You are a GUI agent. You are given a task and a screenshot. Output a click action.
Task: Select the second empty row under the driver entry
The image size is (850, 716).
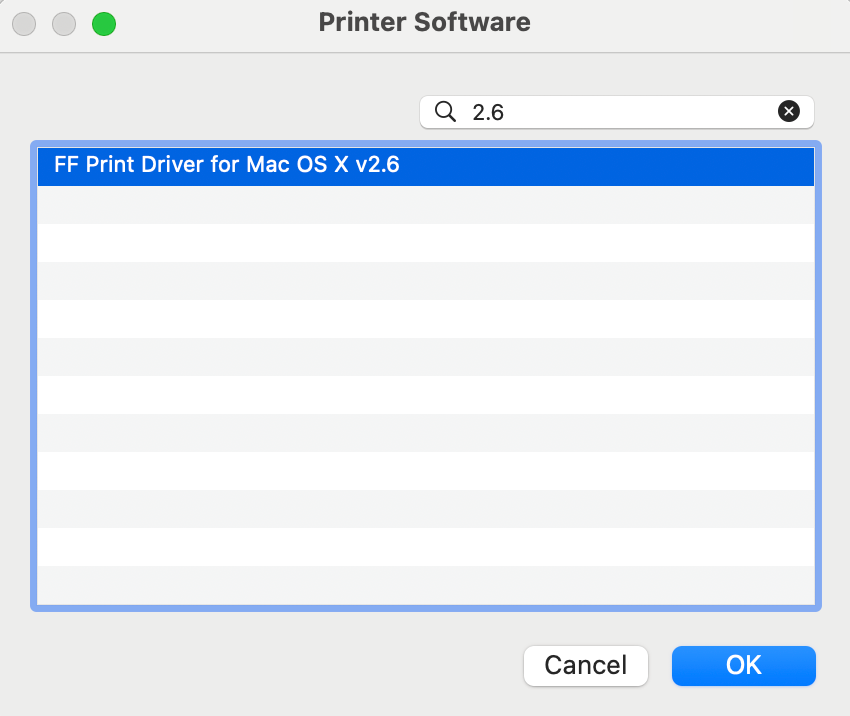click(x=426, y=243)
